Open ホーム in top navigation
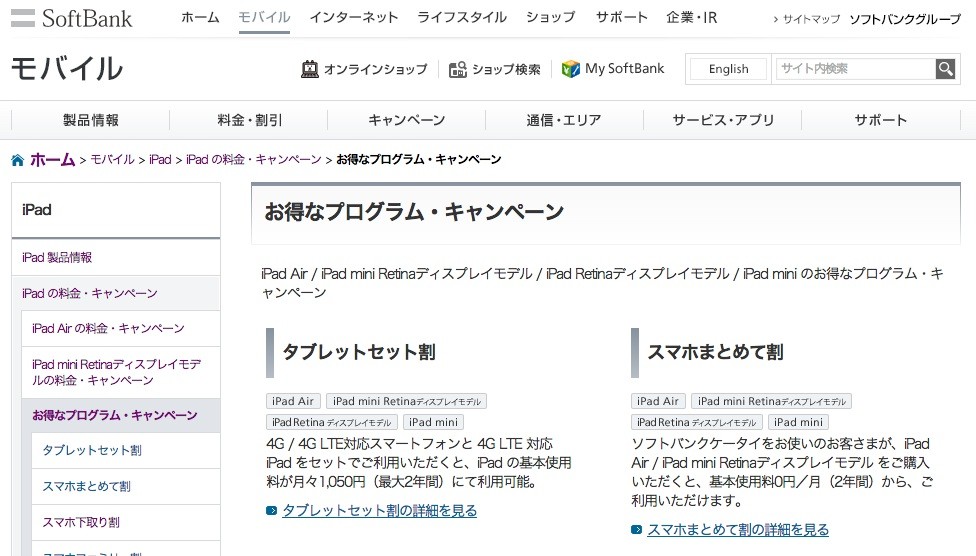This screenshot has width=976, height=556. (200, 17)
